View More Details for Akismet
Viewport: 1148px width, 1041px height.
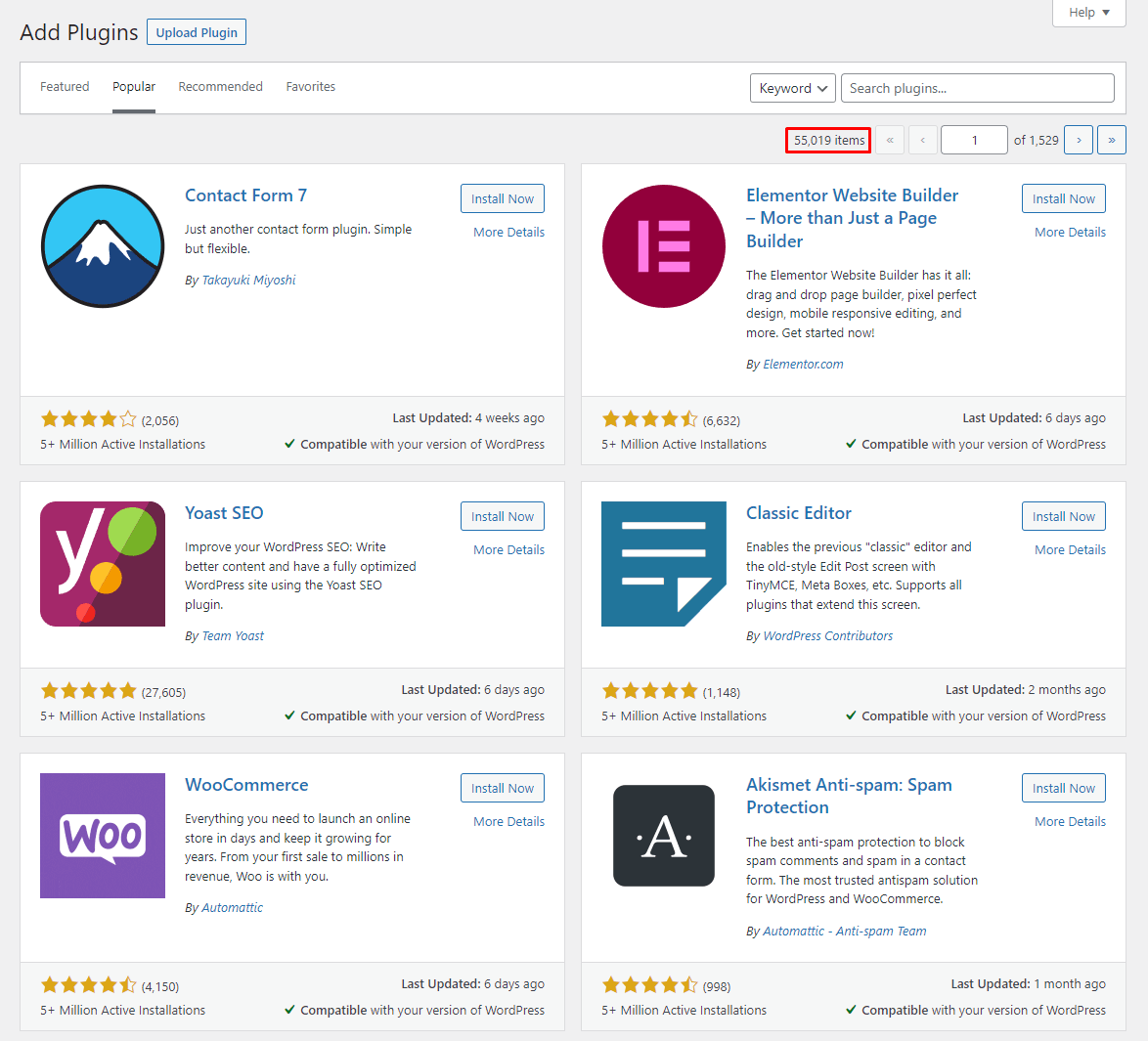click(x=1070, y=821)
